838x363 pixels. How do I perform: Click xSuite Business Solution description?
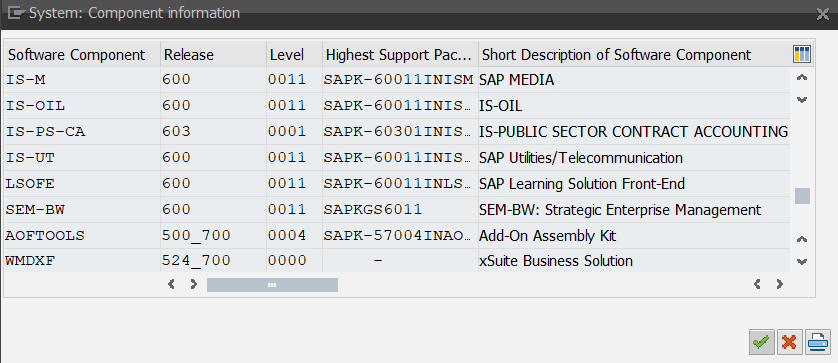634,261
